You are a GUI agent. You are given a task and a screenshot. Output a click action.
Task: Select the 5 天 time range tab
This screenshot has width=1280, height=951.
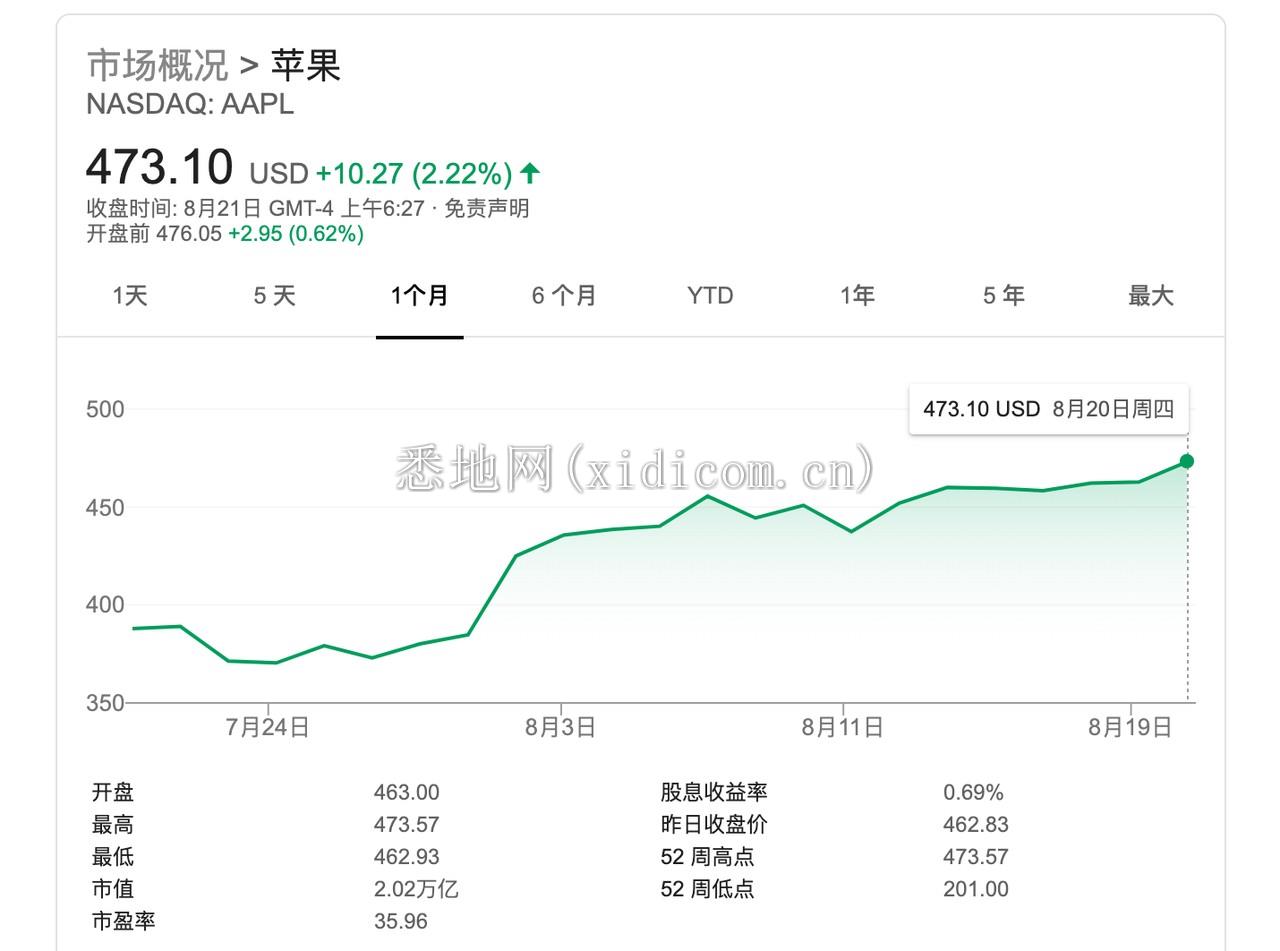[x=274, y=296]
